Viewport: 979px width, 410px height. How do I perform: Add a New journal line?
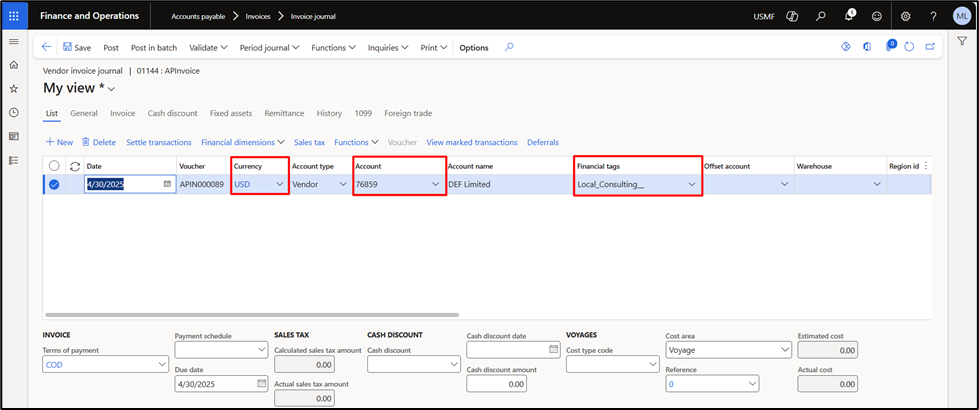coord(59,142)
